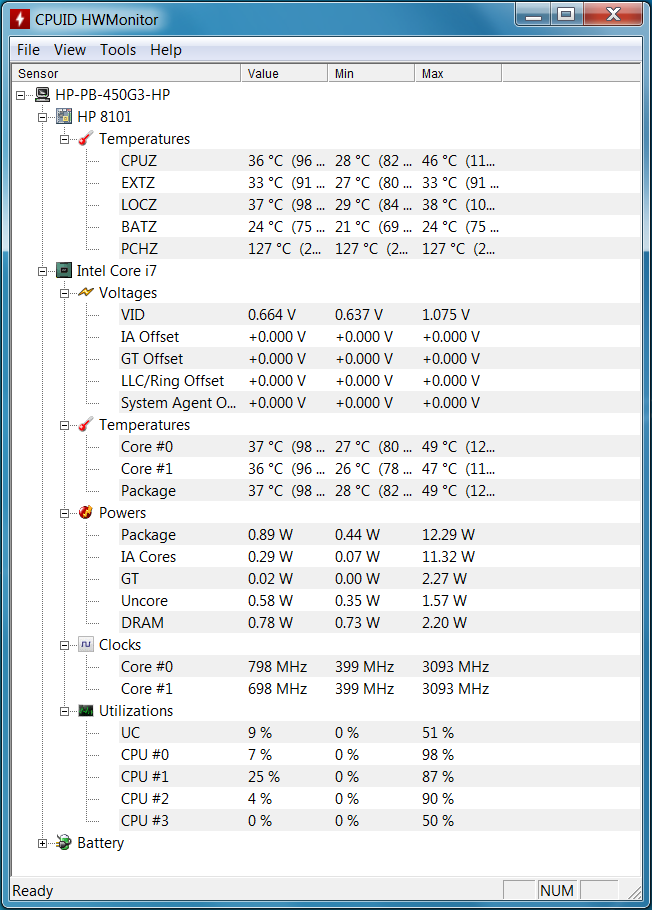The width and height of the screenshot is (652, 910).
Task: Open the File menu
Action: (28, 50)
